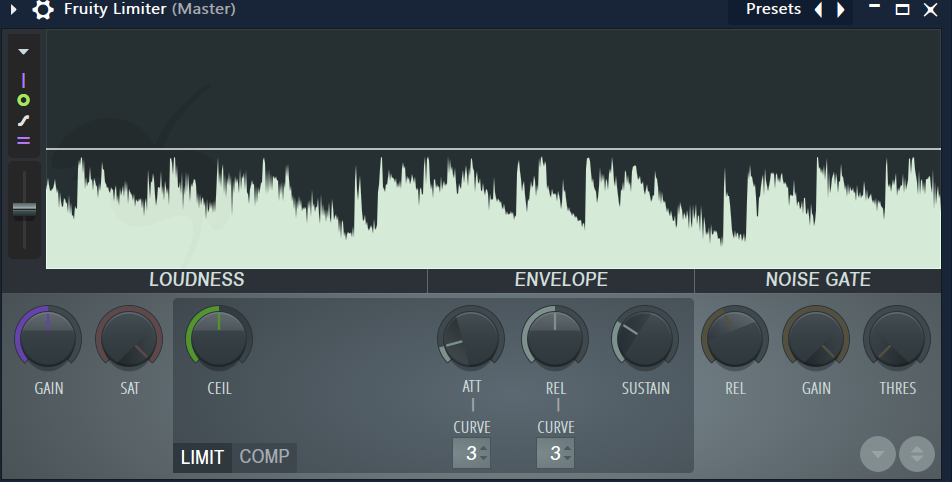This screenshot has width=952, height=482.
Task: Click the noise gate REL knob
Action: tap(735, 338)
